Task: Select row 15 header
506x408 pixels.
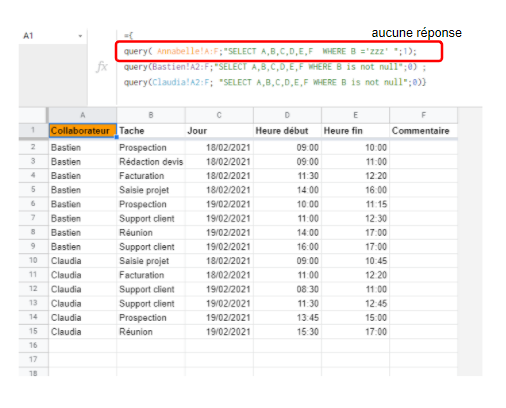Action: point(33,331)
